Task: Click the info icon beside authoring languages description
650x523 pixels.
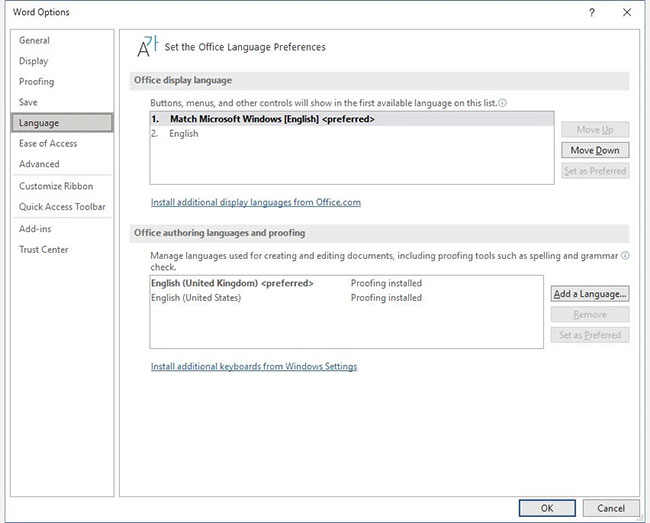Action: click(625, 256)
